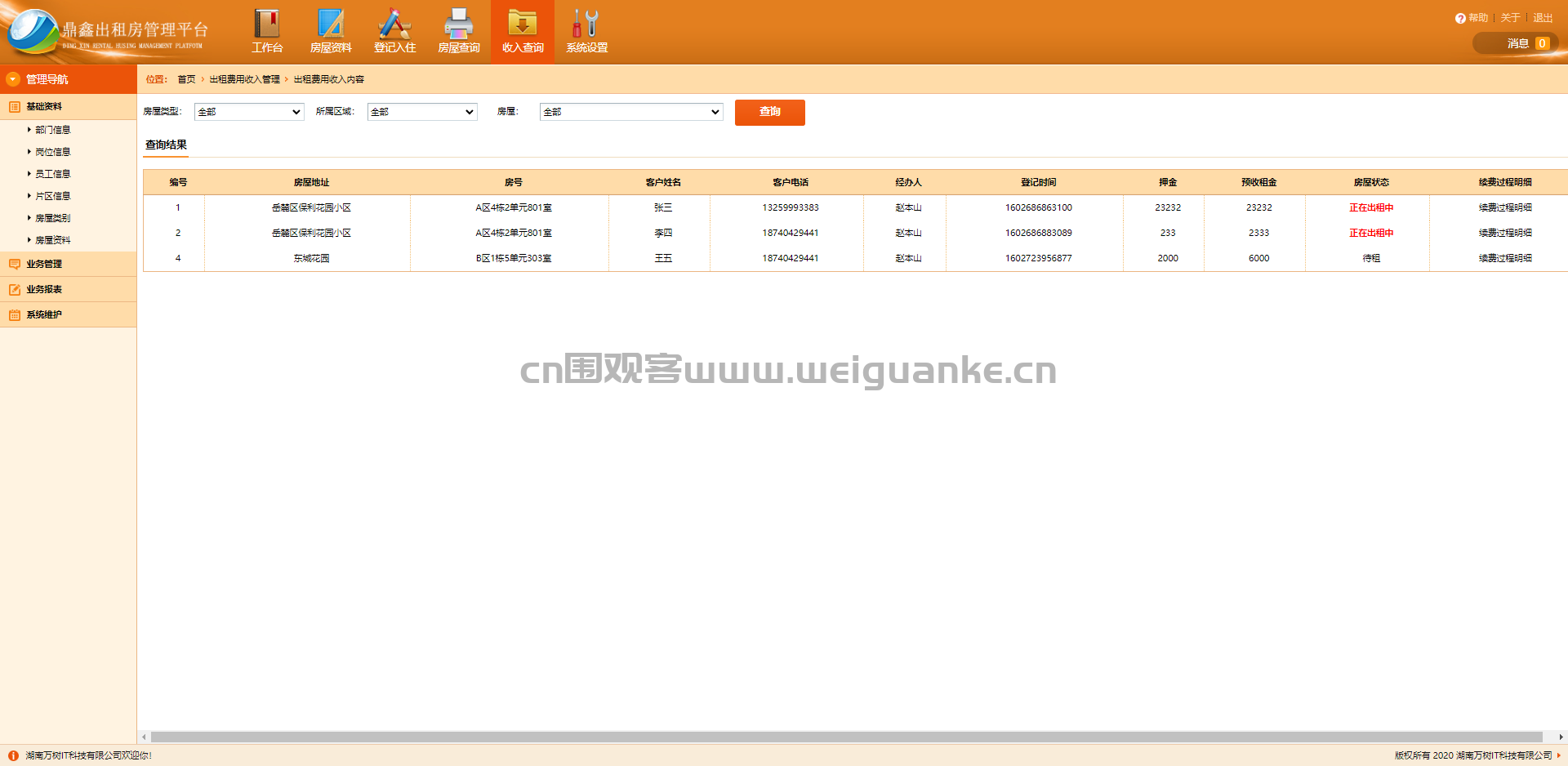
Task: Click the 退出 logout link
Action: point(1543,18)
